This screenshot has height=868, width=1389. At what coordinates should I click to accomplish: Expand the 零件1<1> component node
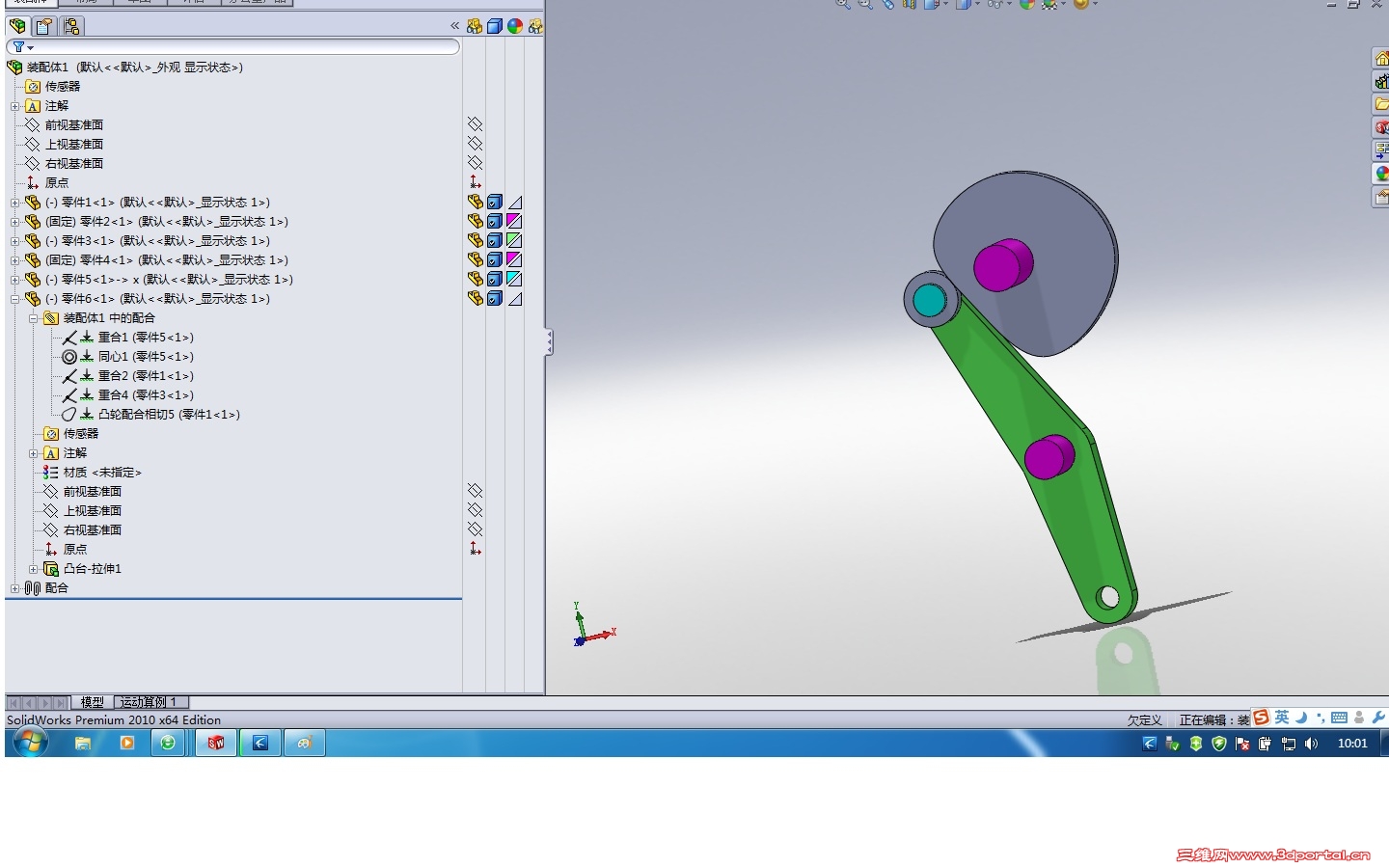click(14, 203)
